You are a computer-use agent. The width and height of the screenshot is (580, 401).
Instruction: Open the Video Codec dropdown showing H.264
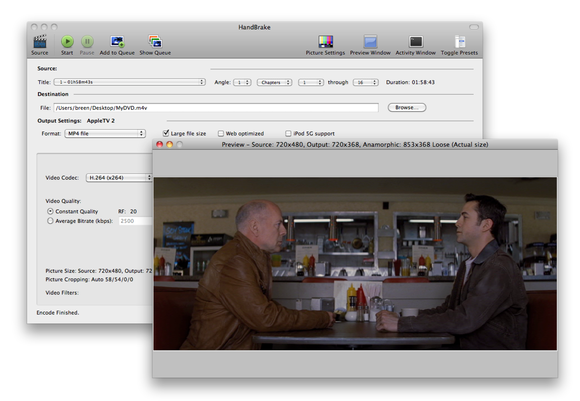(x=119, y=178)
